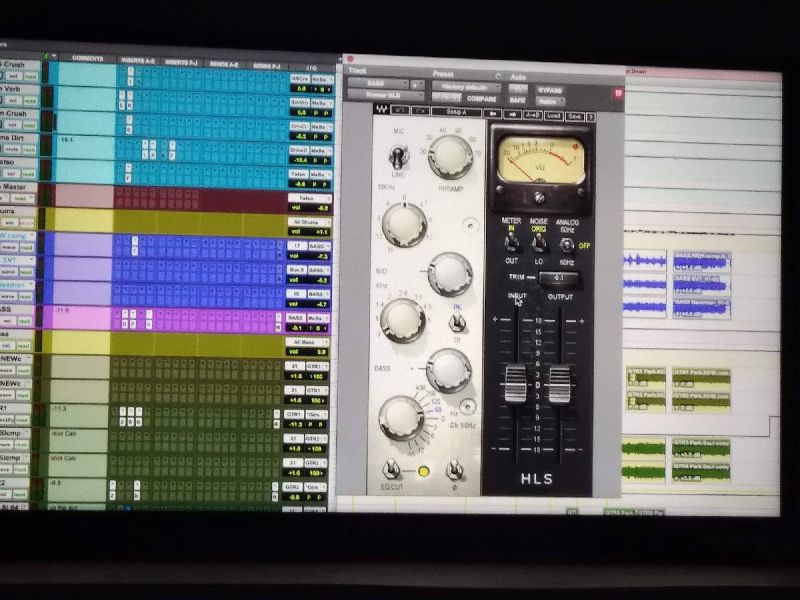Click the 10kHz treble knob

tap(404, 224)
